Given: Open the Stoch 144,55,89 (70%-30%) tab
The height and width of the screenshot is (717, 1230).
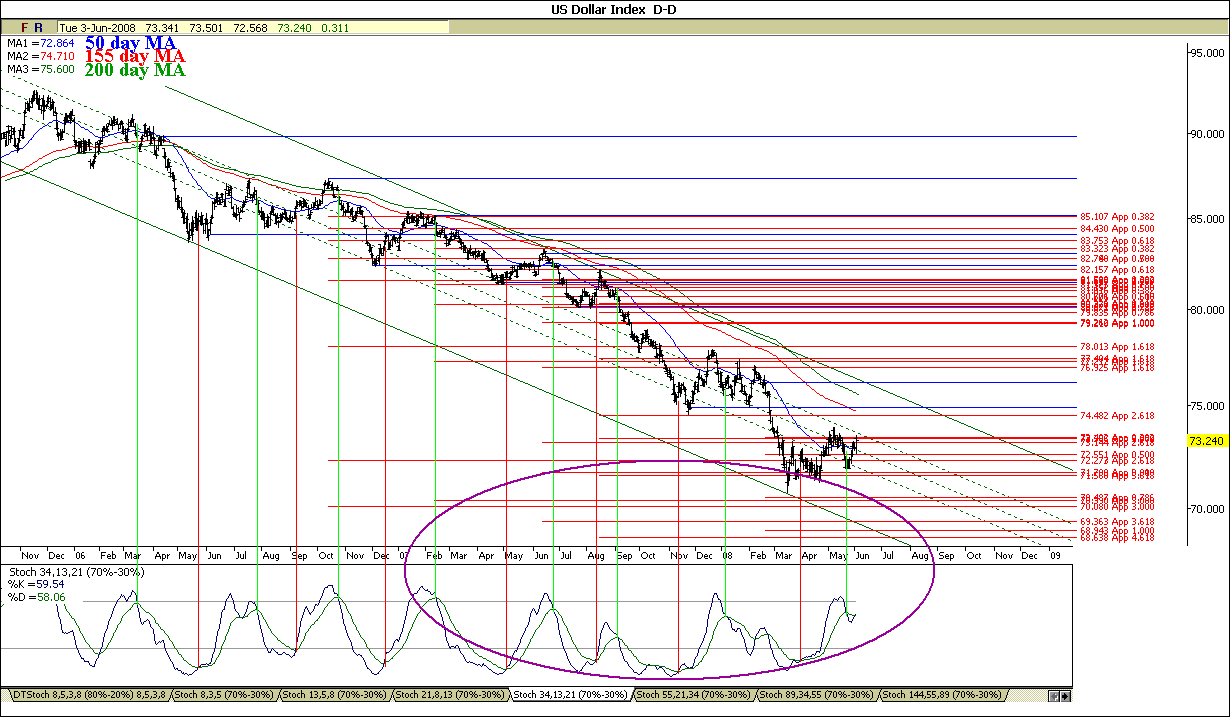Looking at the screenshot, I should (x=943, y=694).
